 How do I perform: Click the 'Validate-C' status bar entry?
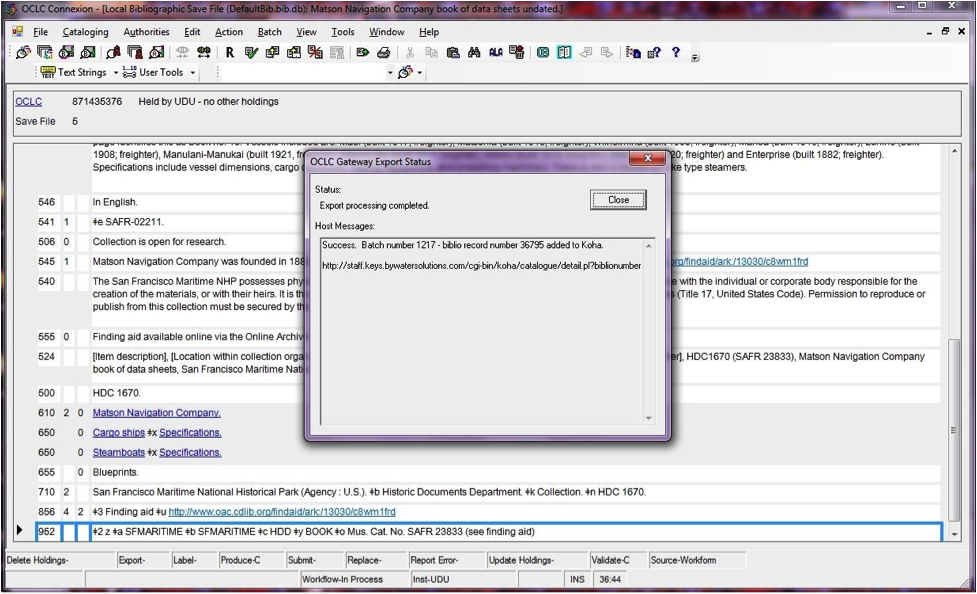[611, 560]
